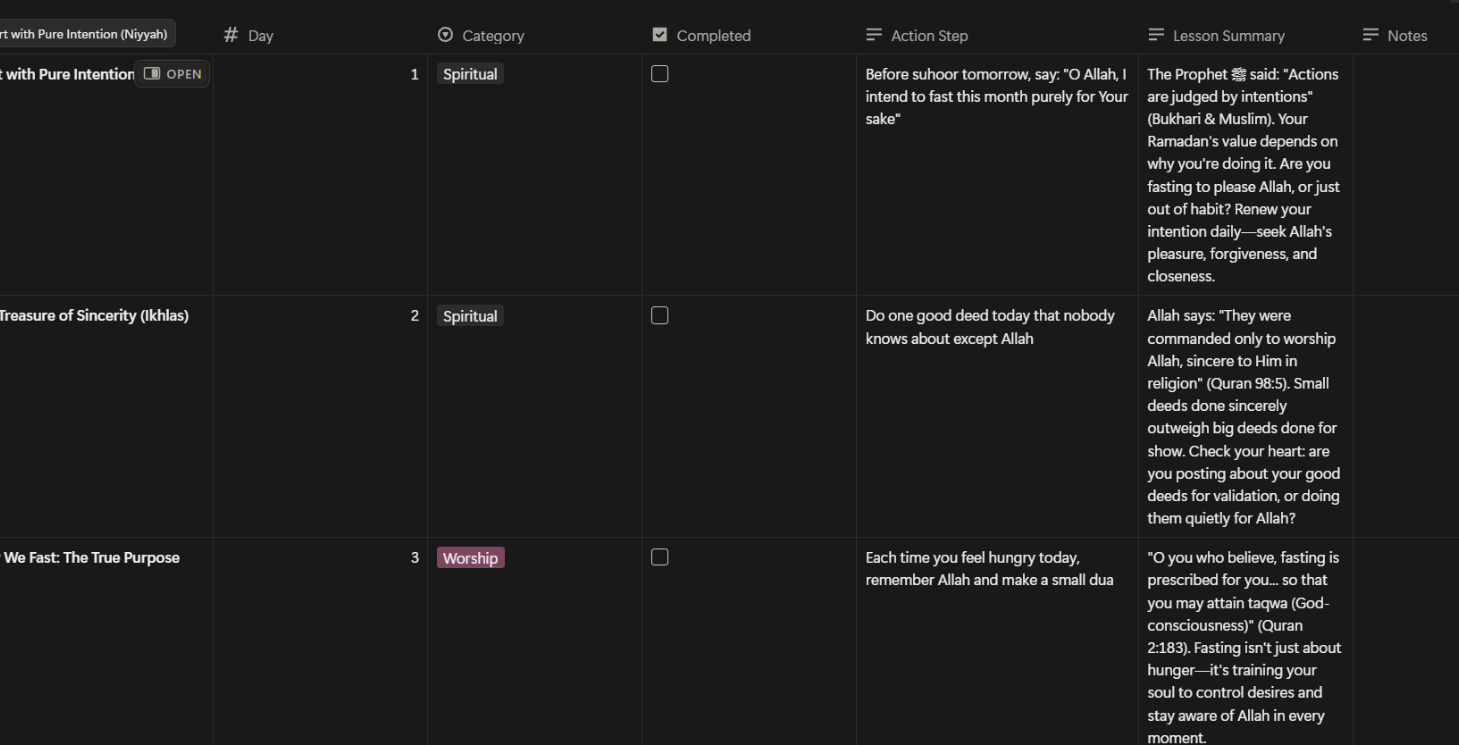This screenshot has height=745, width=1459.
Task: Open the Spiritual category dropdown for Day 1
Action: 470,74
